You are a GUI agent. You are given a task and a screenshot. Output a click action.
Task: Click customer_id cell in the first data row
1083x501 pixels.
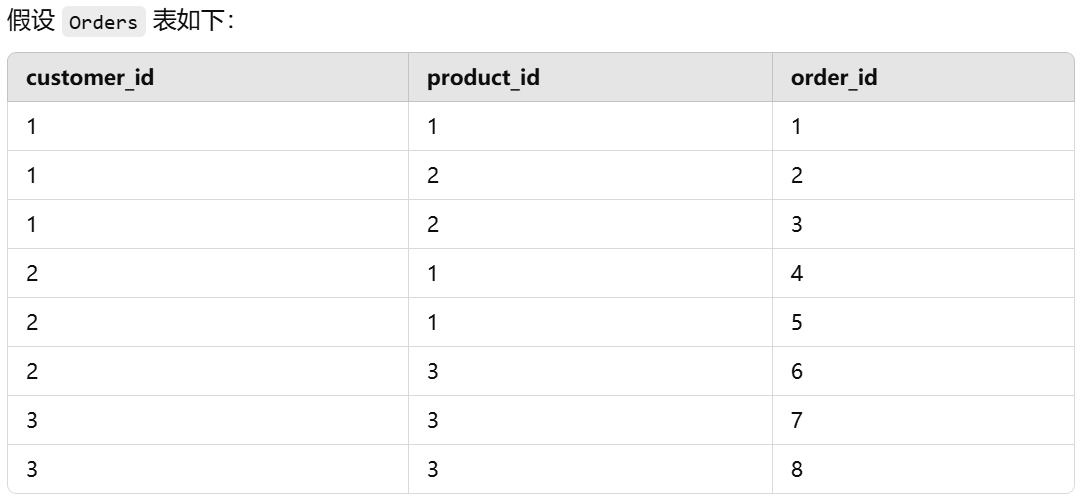tap(32, 127)
